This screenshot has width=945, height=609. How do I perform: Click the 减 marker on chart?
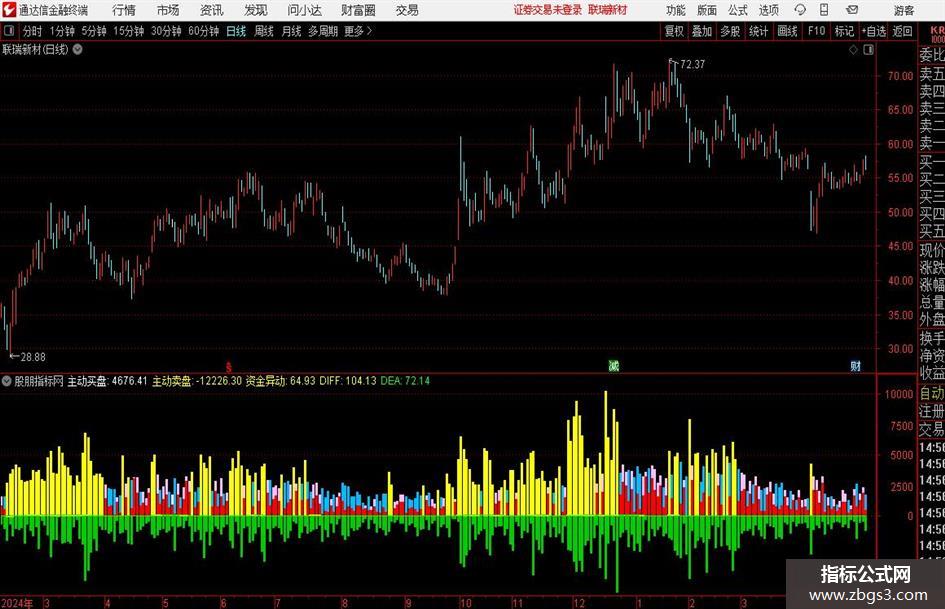[614, 365]
